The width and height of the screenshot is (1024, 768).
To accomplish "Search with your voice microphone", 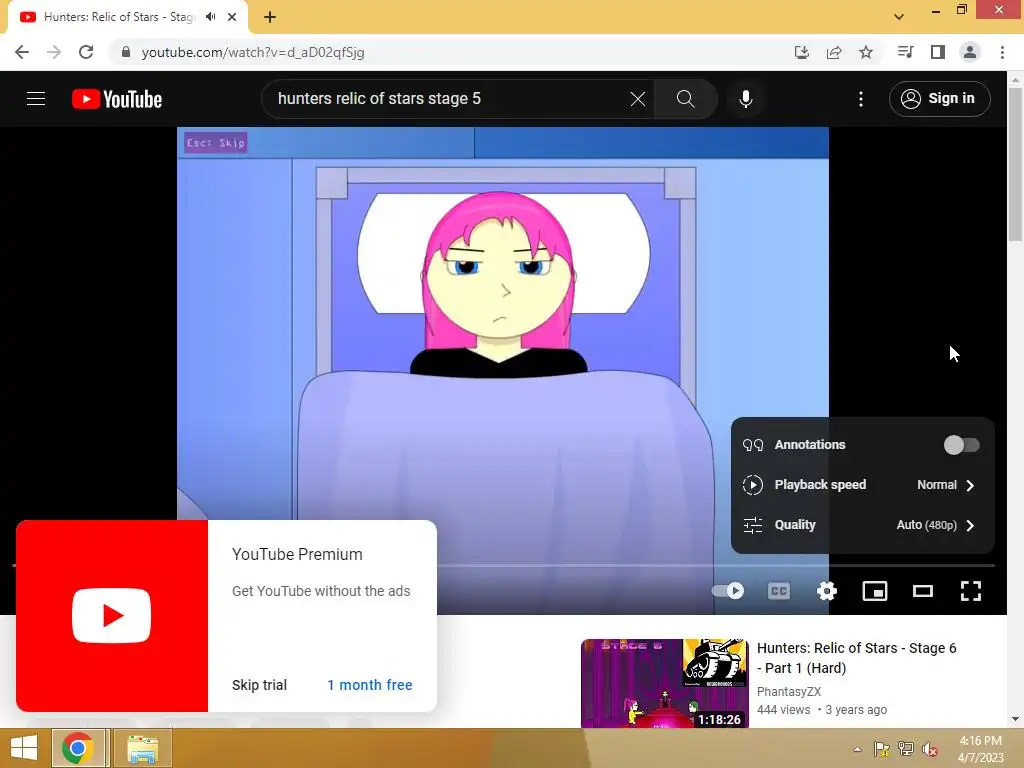I will click(745, 99).
